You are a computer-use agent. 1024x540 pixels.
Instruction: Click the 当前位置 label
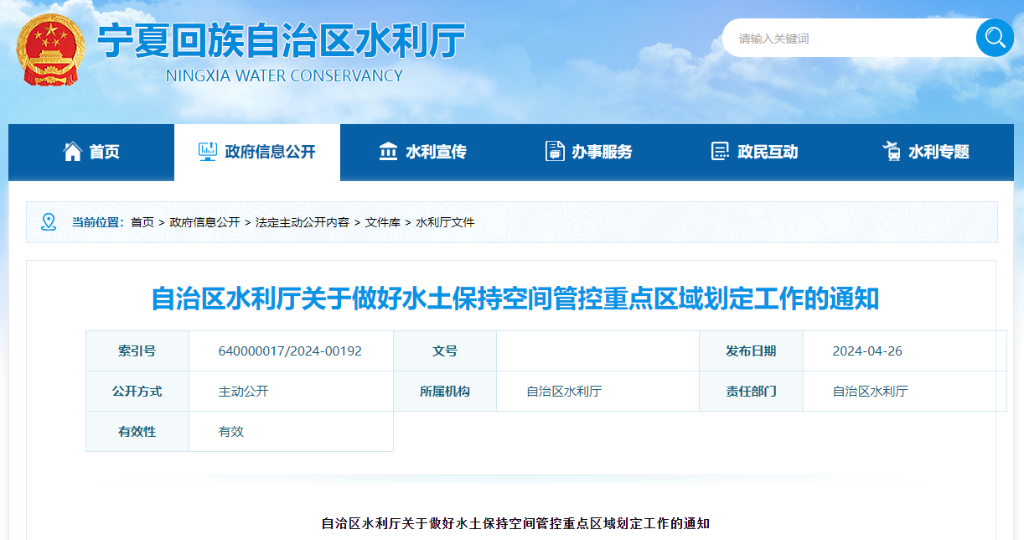(x=97, y=222)
